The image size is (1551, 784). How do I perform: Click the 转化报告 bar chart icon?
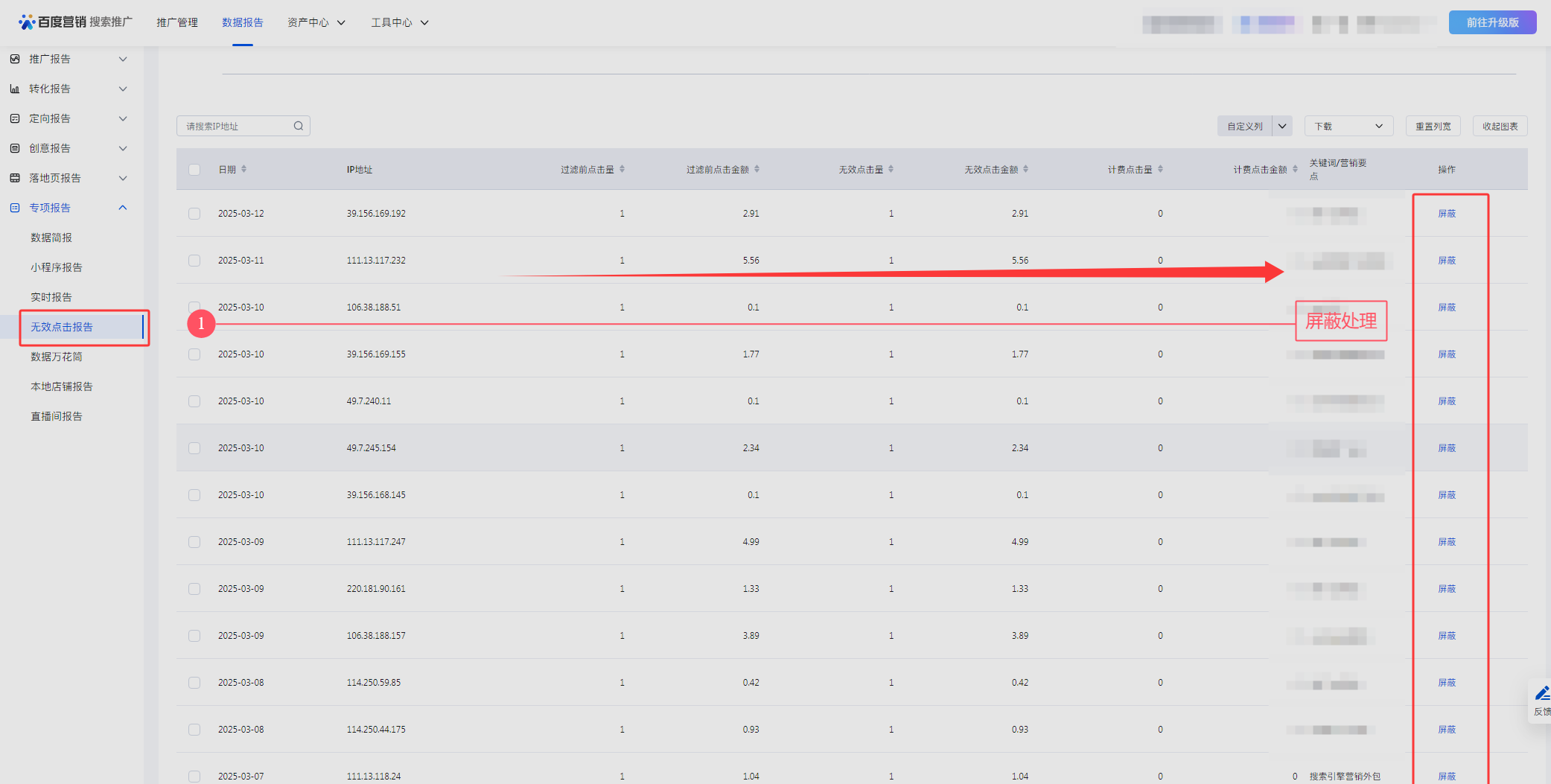coord(15,89)
